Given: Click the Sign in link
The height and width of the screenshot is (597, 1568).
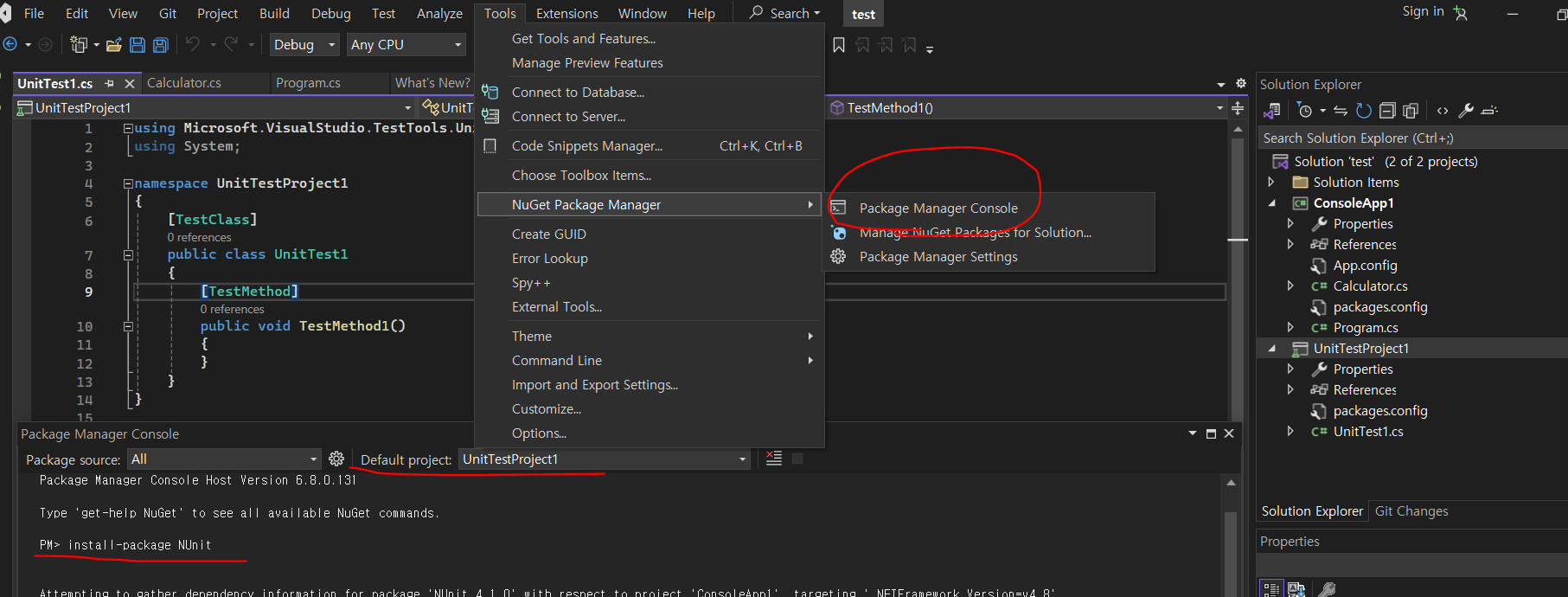Looking at the screenshot, I should coord(1423,11).
